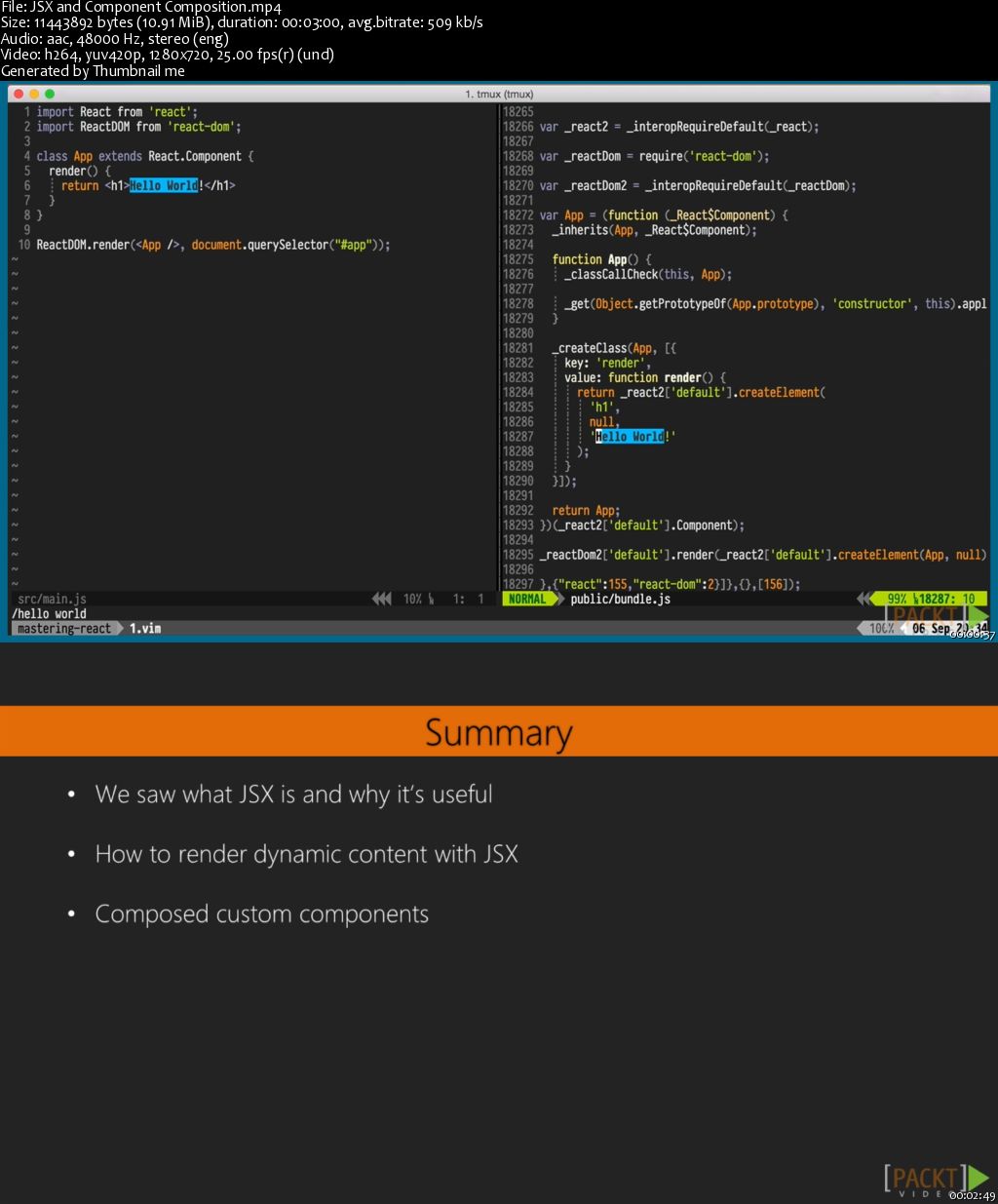Click 'src/main.js' in left status line
This screenshot has width=998, height=1204.
(52, 600)
